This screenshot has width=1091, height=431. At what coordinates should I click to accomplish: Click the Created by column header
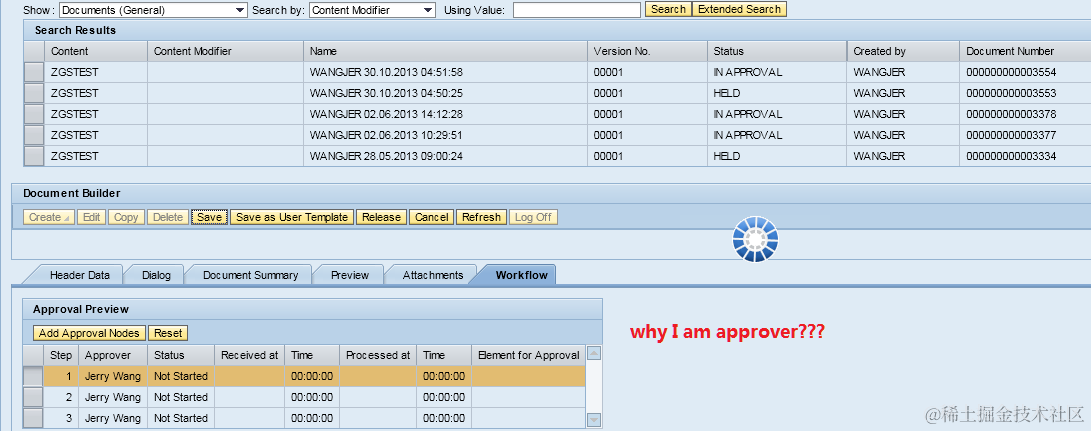click(903, 51)
